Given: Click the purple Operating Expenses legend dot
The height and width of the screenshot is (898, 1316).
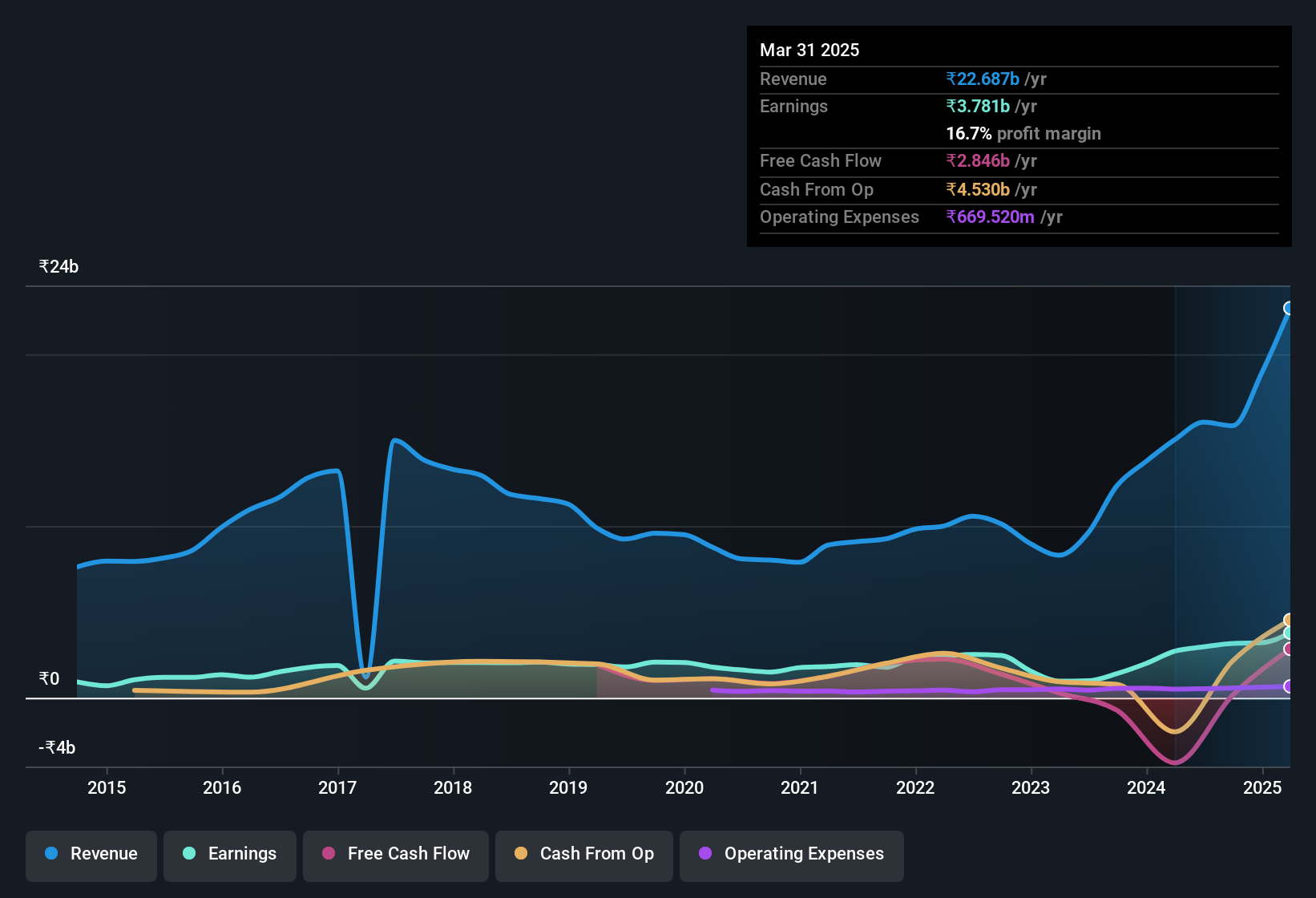Looking at the screenshot, I should 705,853.
